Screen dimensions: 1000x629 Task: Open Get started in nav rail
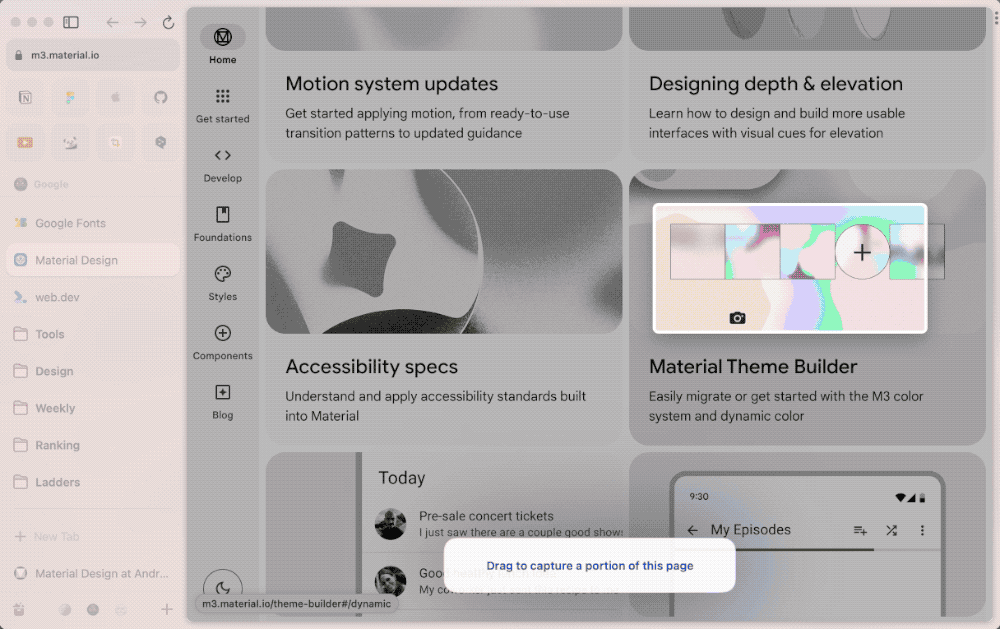click(223, 105)
